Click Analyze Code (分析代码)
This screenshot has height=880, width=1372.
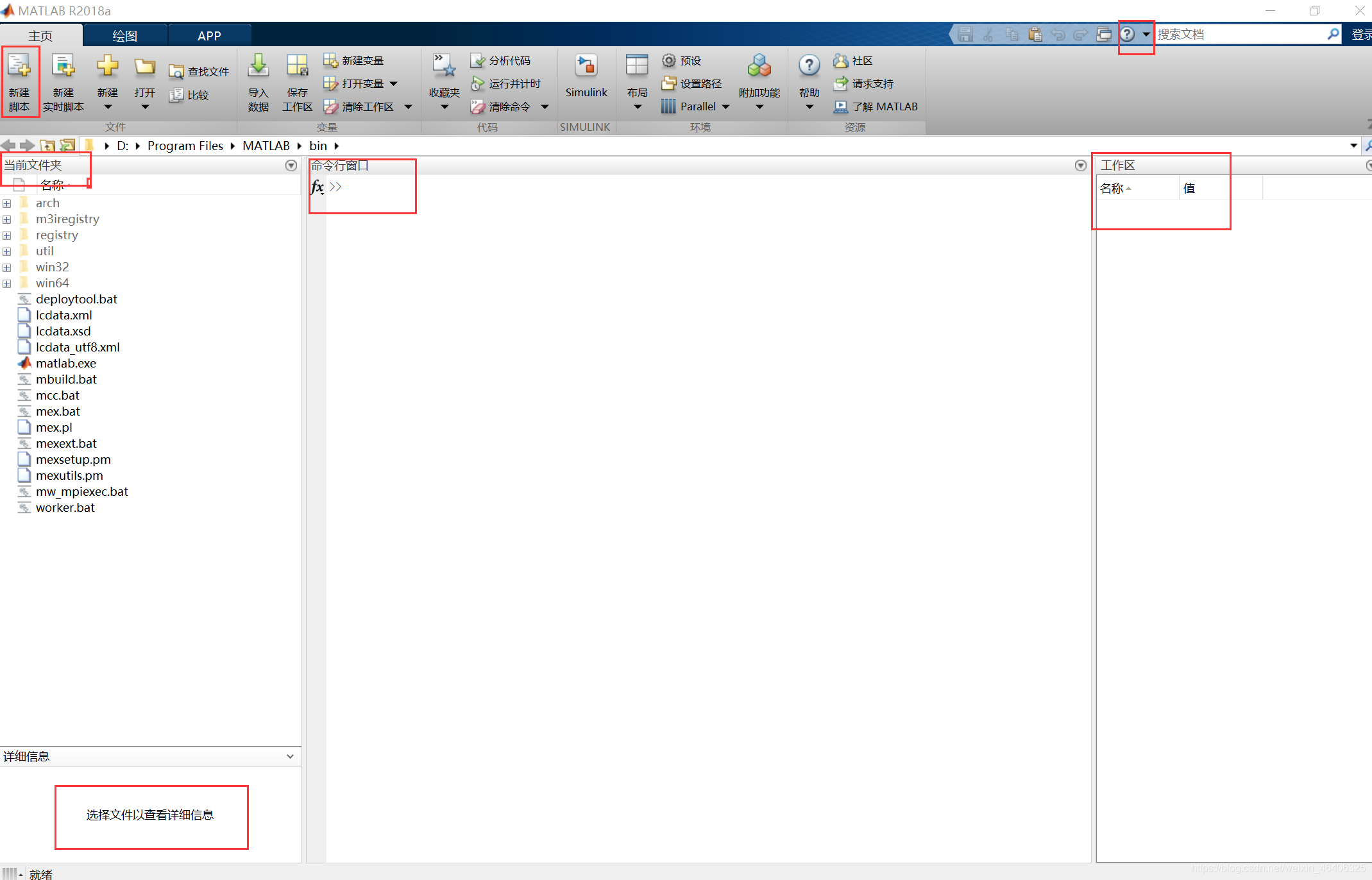click(500, 60)
